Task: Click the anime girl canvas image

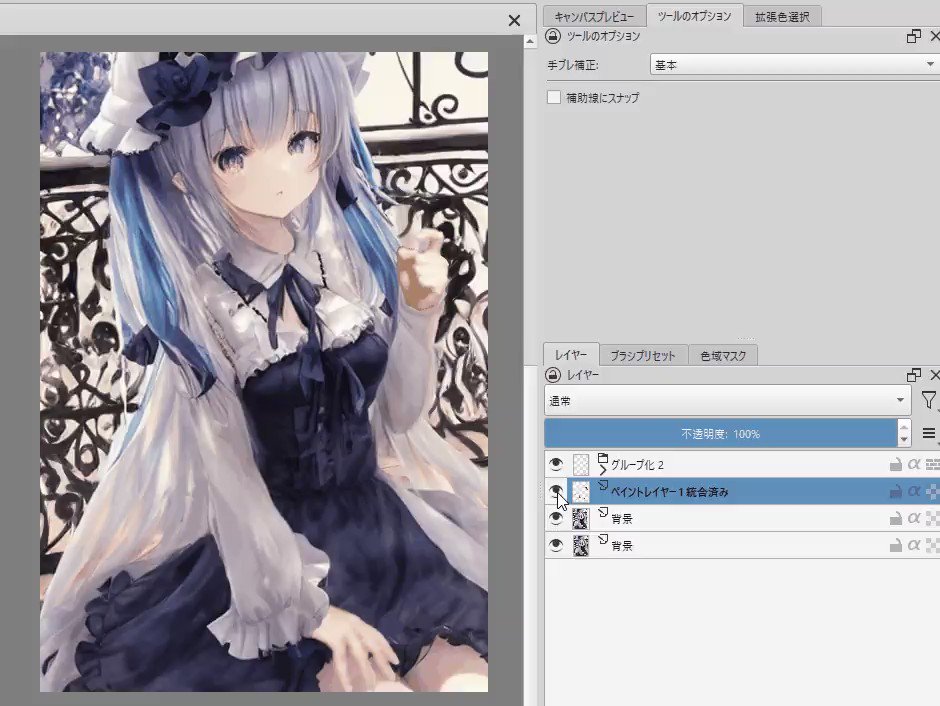Action: click(x=264, y=372)
